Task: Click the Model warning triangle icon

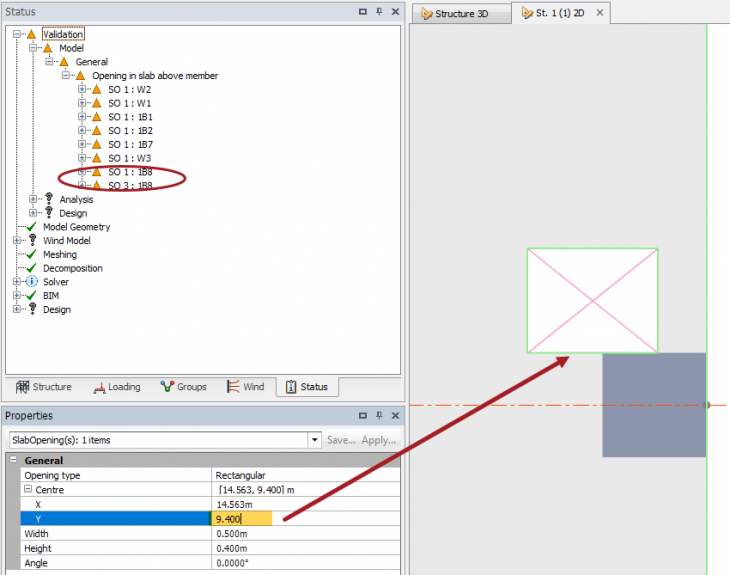Action: coord(47,48)
